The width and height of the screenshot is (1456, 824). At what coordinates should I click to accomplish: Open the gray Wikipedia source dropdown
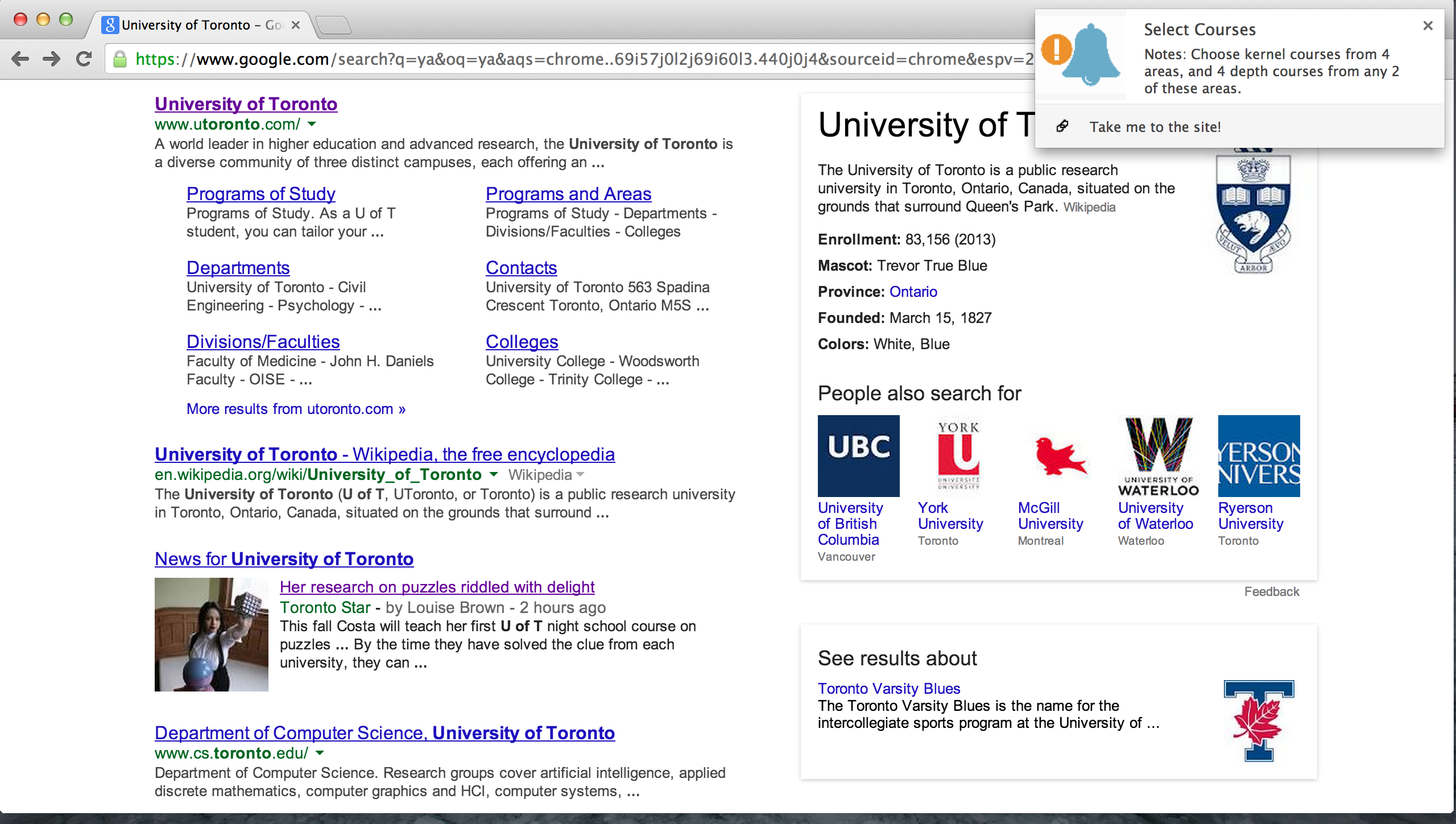[x=580, y=474]
